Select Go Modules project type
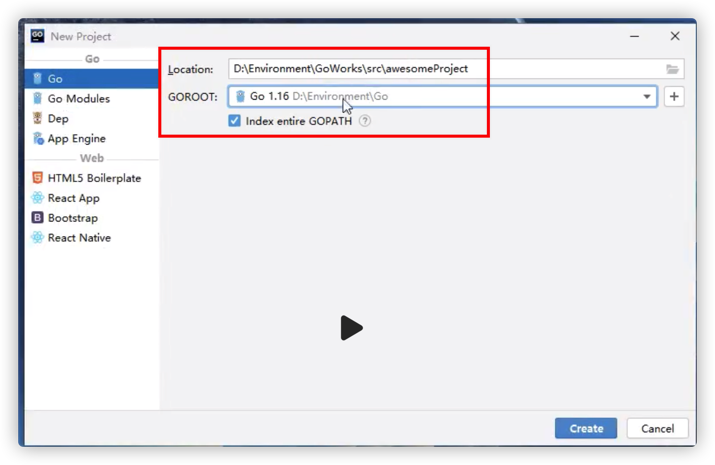Screen dimensions: 715x465 click(x=92, y=98)
